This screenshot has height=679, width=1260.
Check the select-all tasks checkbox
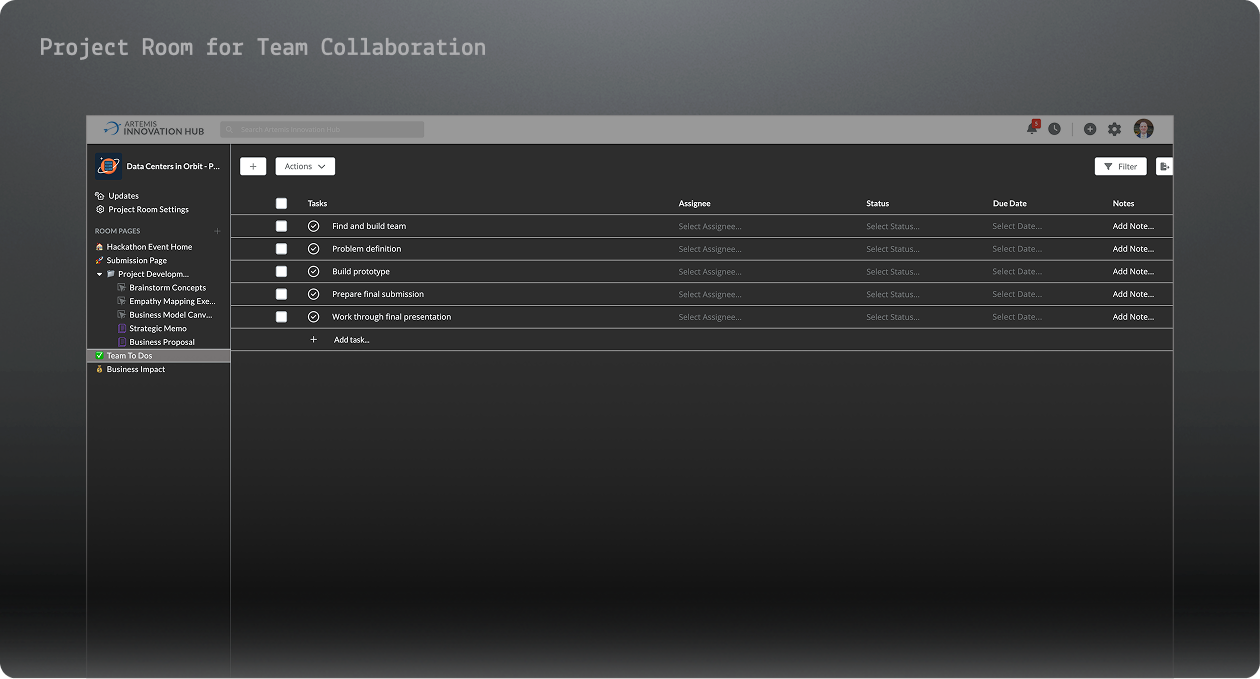[x=281, y=203]
